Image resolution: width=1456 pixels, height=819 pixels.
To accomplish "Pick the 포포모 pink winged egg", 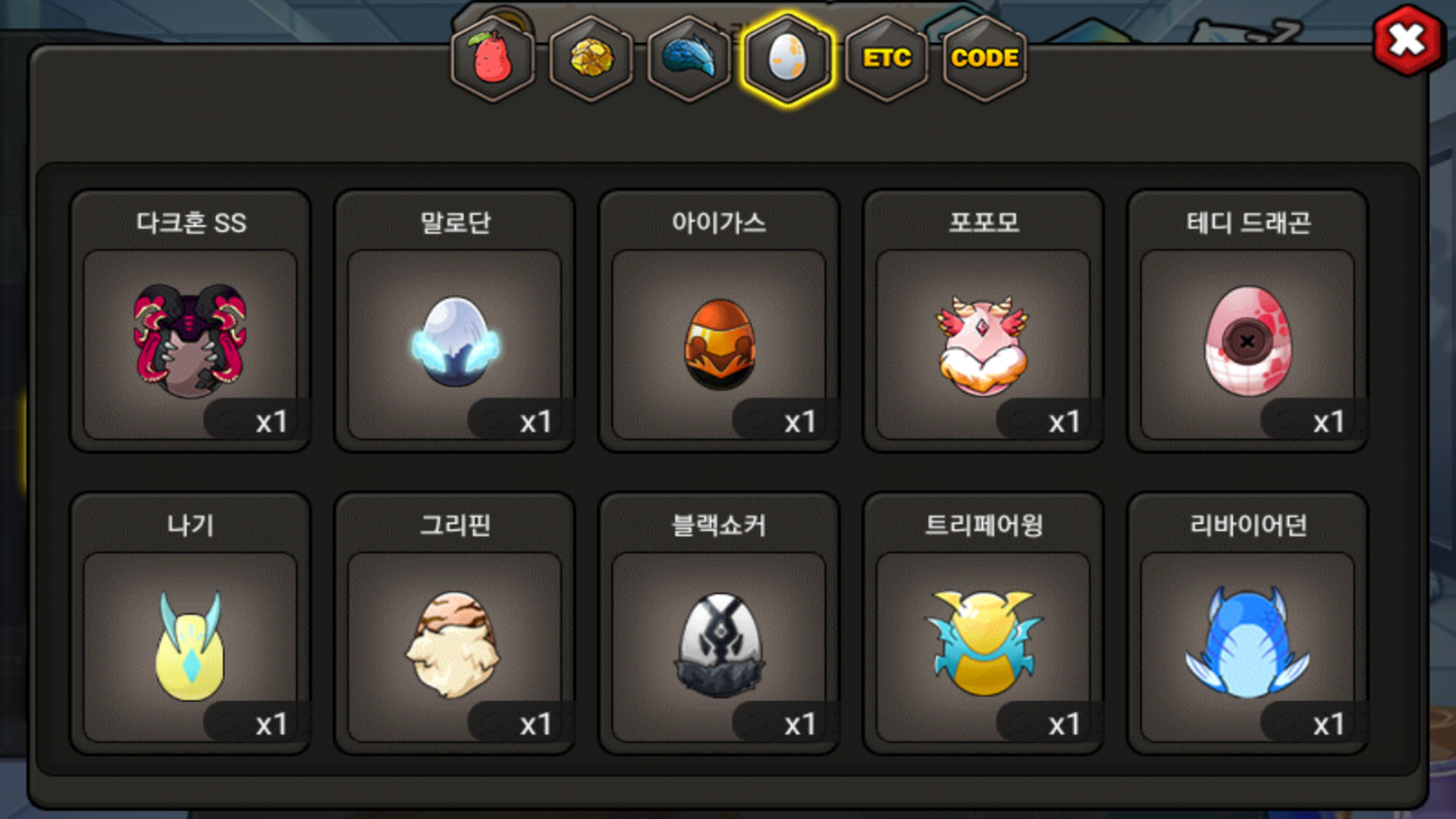I will pyautogui.click(x=984, y=344).
